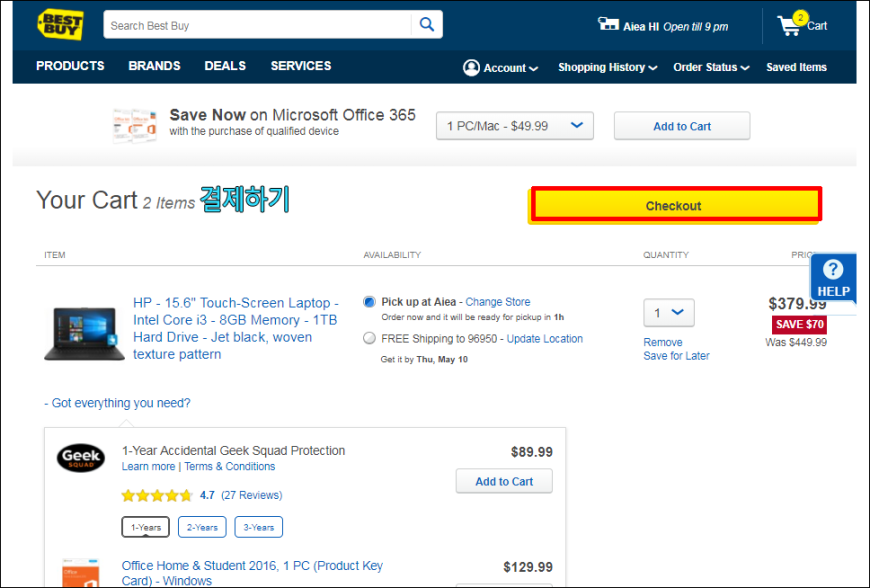Image resolution: width=870 pixels, height=588 pixels.
Task: Click the Geek Squad logo
Action: (80, 458)
